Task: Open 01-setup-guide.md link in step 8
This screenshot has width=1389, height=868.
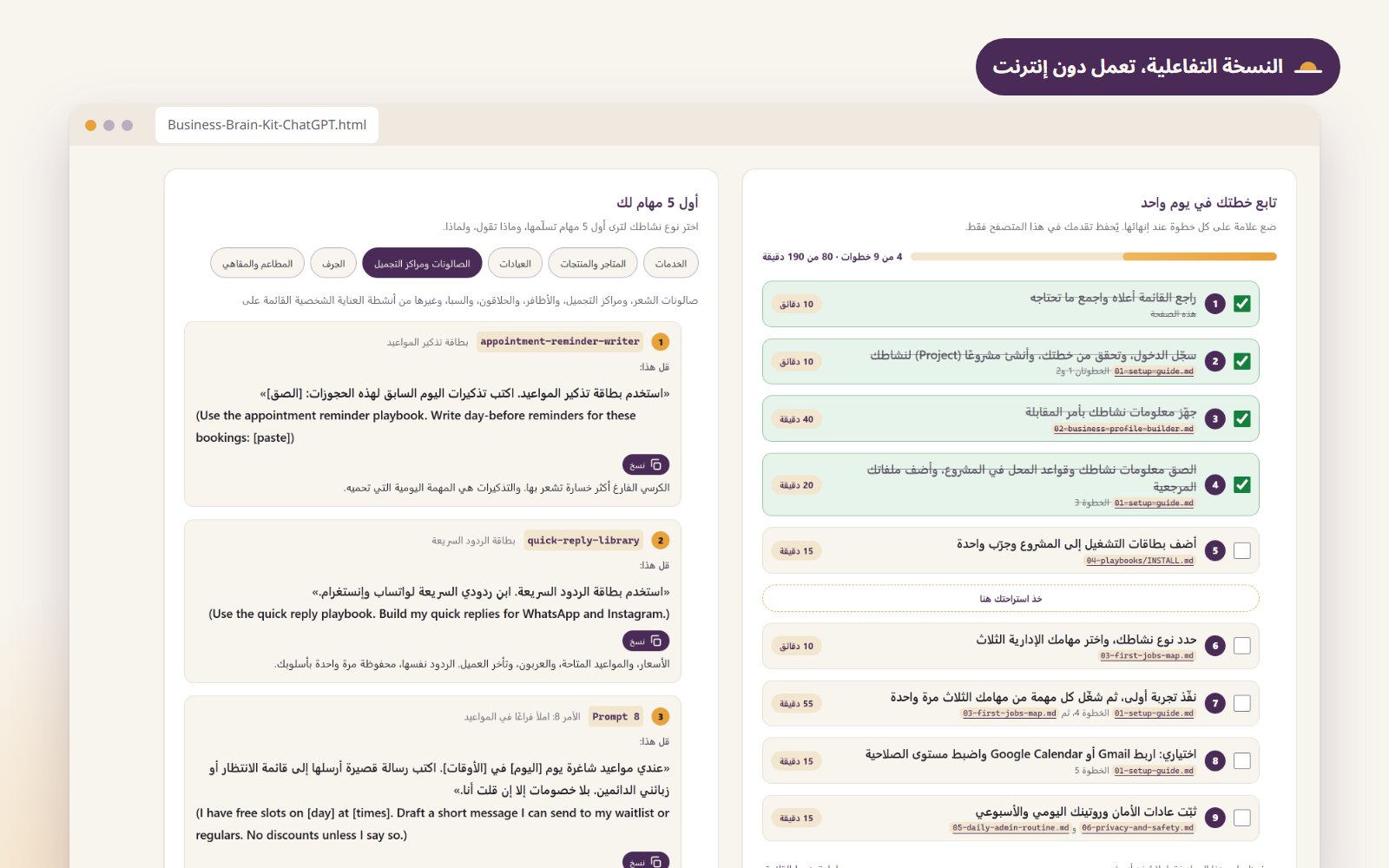Action: pos(1154,771)
